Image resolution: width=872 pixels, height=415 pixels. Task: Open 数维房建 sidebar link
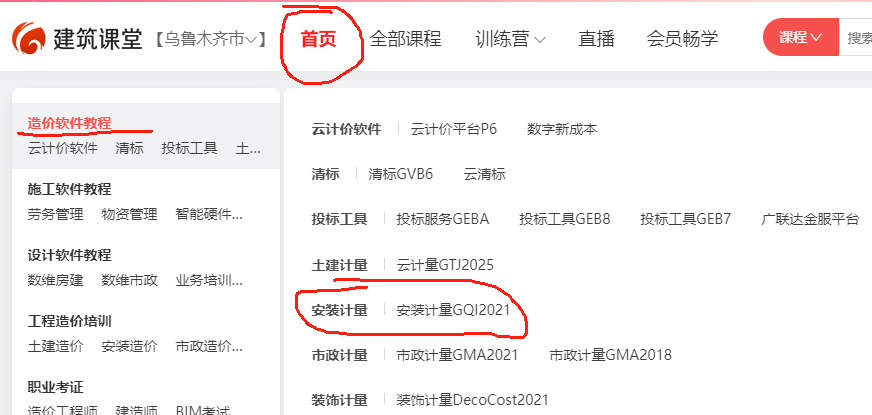coord(56,280)
